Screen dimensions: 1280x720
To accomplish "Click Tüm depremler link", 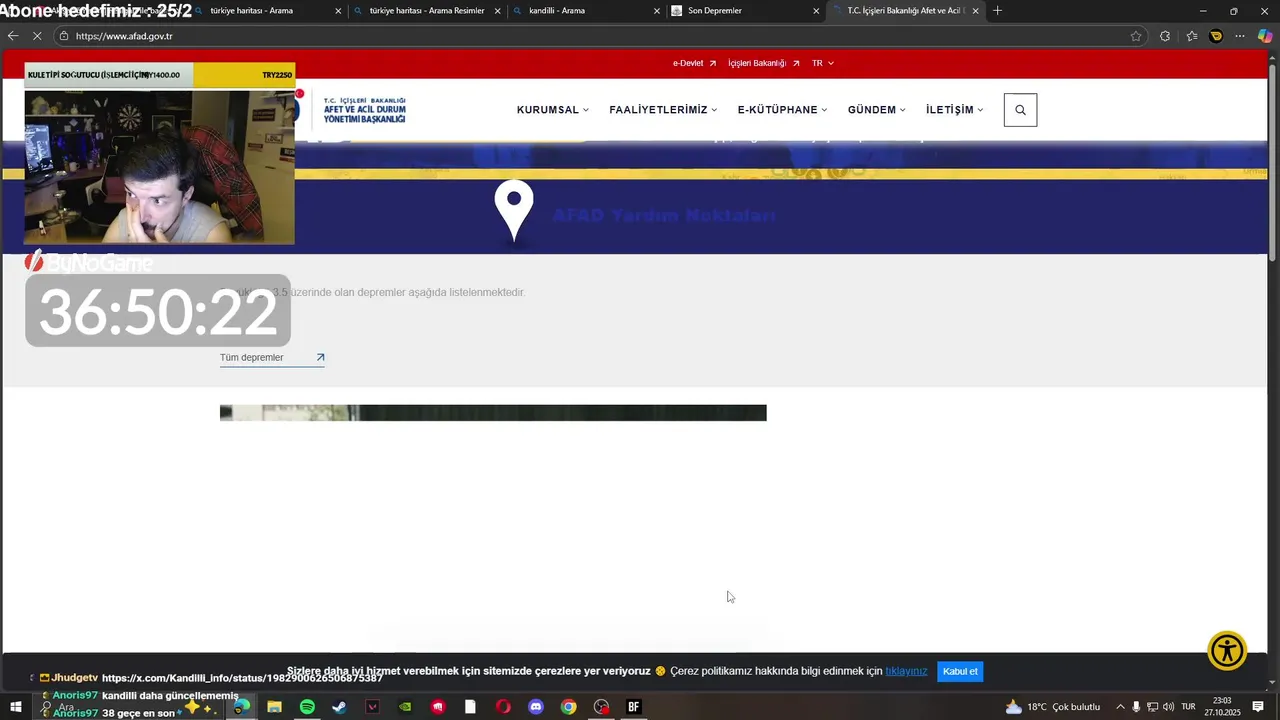I will pyautogui.click(x=272, y=358).
